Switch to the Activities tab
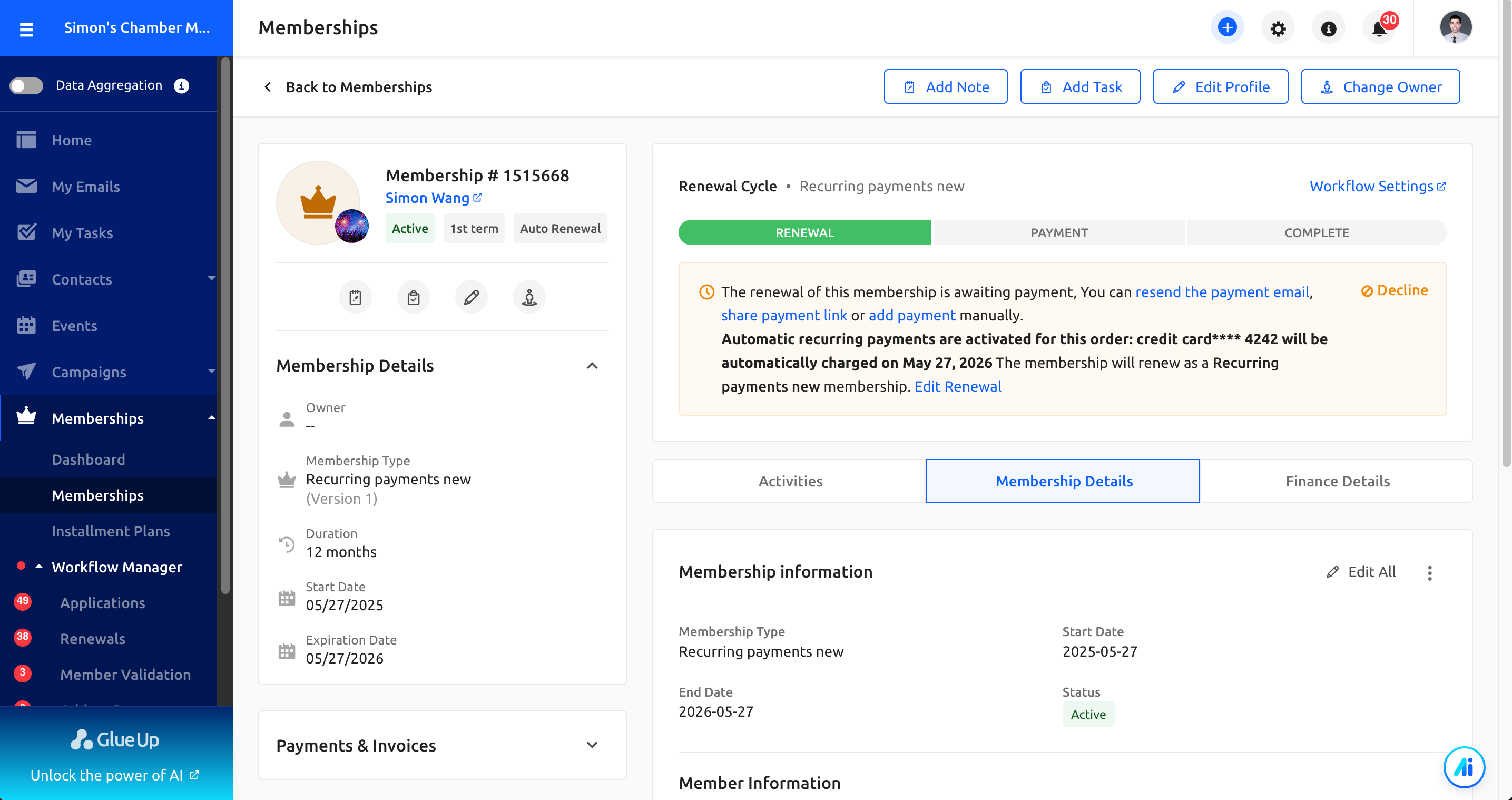This screenshot has width=1512, height=800. (790, 481)
